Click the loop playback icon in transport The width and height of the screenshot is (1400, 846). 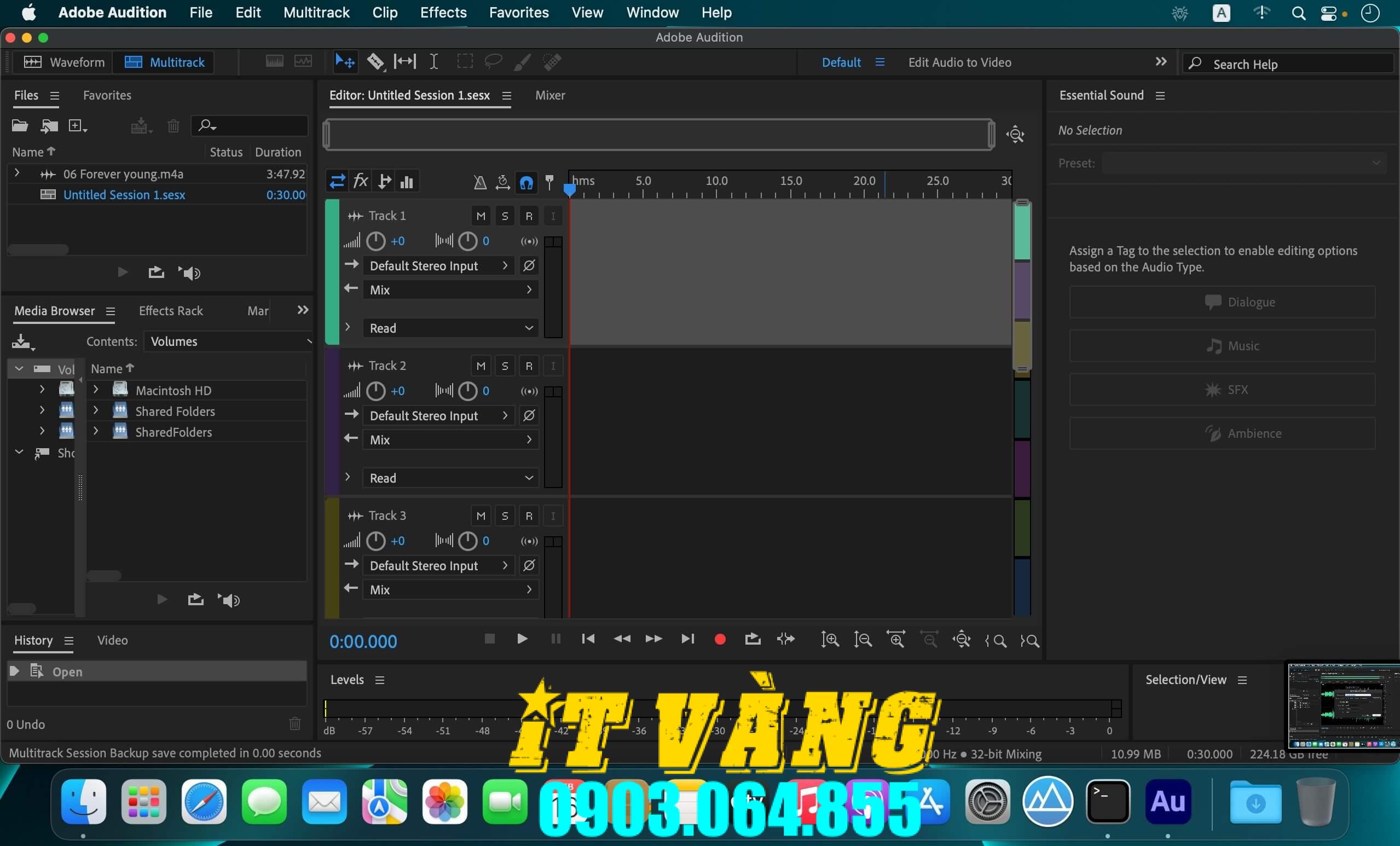tap(753, 640)
